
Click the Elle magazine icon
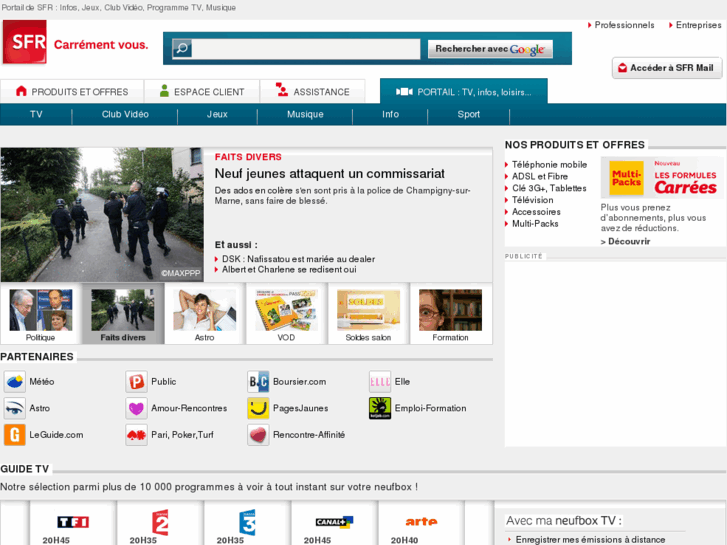(x=380, y=382)
